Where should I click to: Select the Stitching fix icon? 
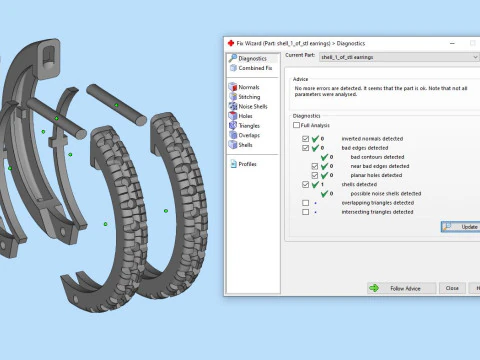click(x=233, y=97)
